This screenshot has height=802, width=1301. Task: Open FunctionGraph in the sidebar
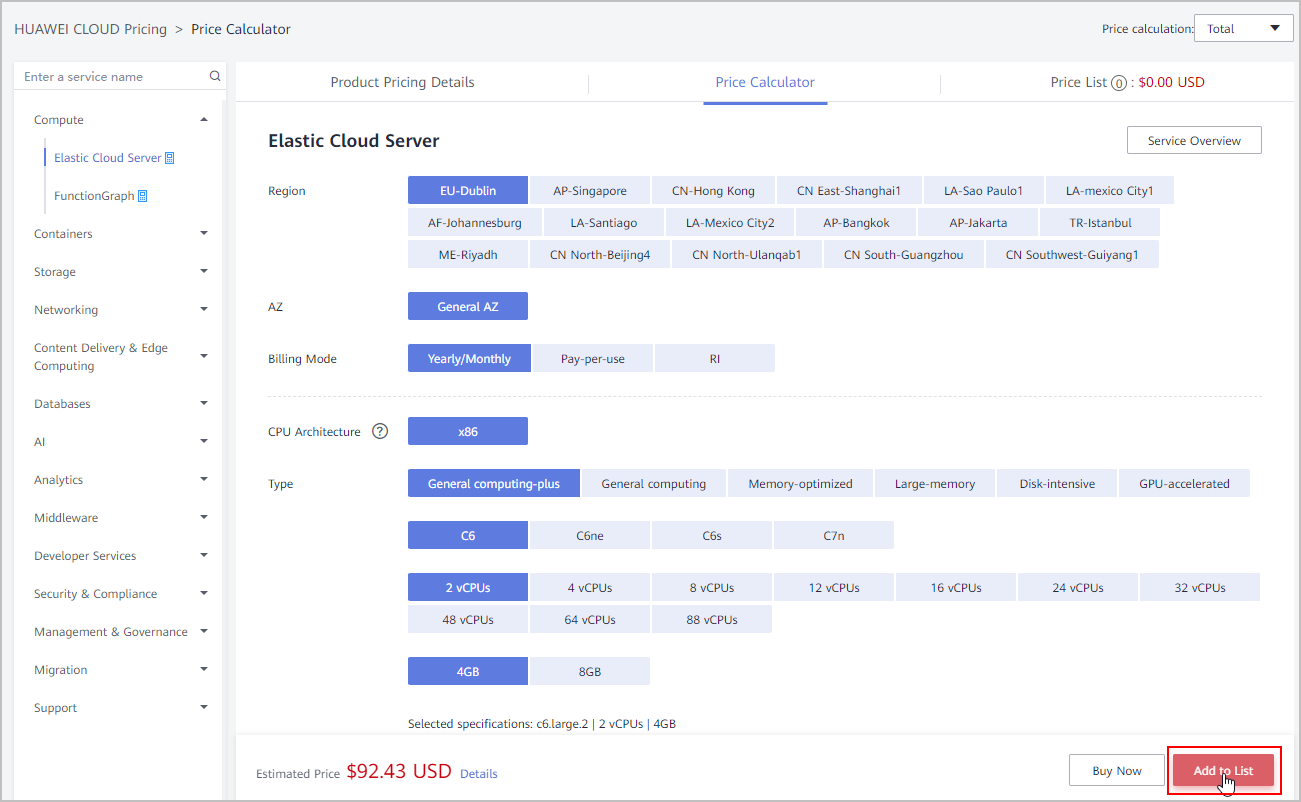[94, 196]
